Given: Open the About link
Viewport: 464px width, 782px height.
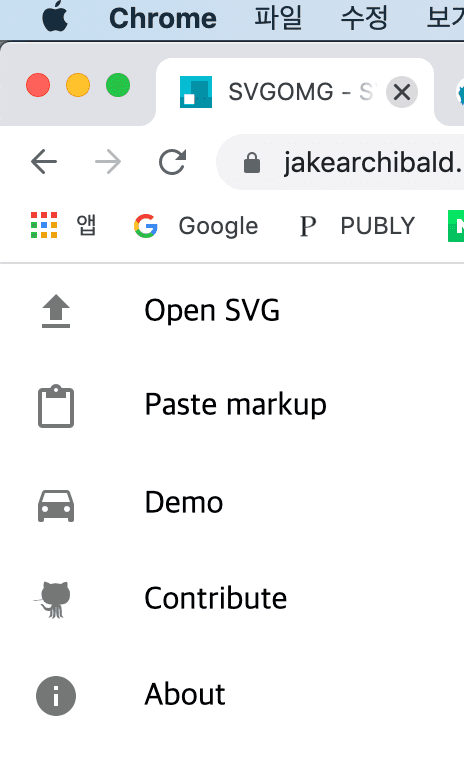Looking at the screenshot, I should tap(185, 694).
